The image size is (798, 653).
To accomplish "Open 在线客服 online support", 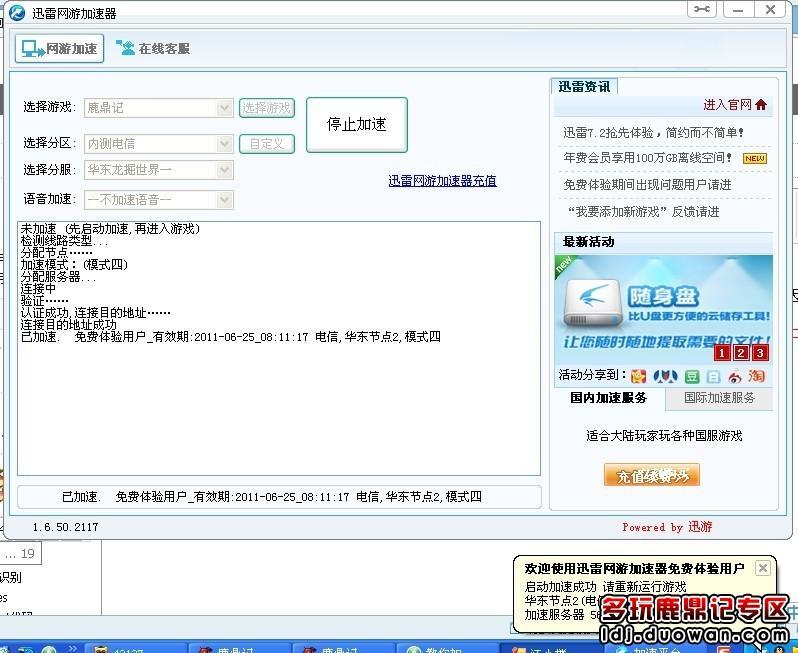I will click(x=153, y=49).
